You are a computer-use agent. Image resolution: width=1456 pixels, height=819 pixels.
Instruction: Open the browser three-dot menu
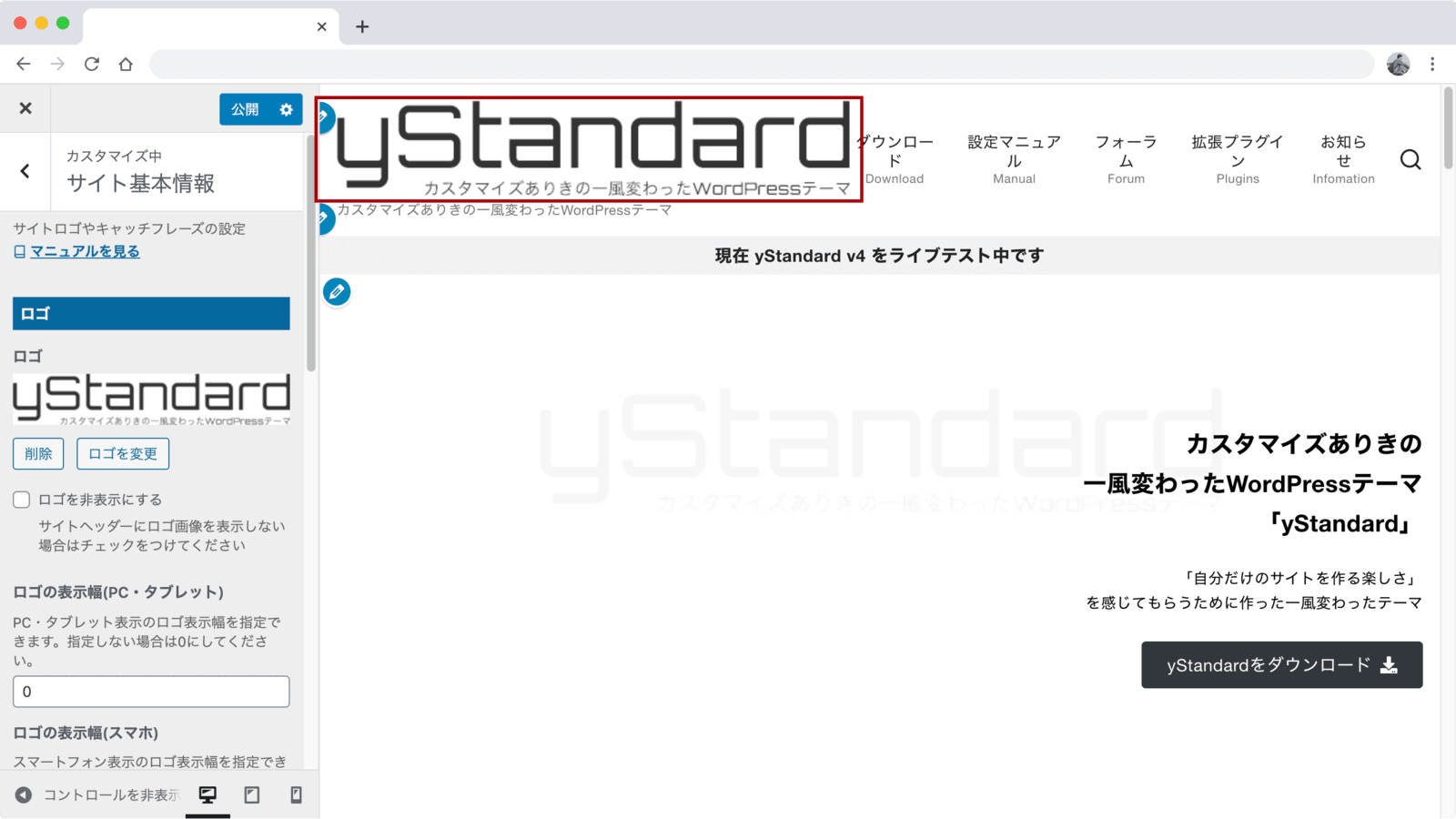pos(1432,64)
